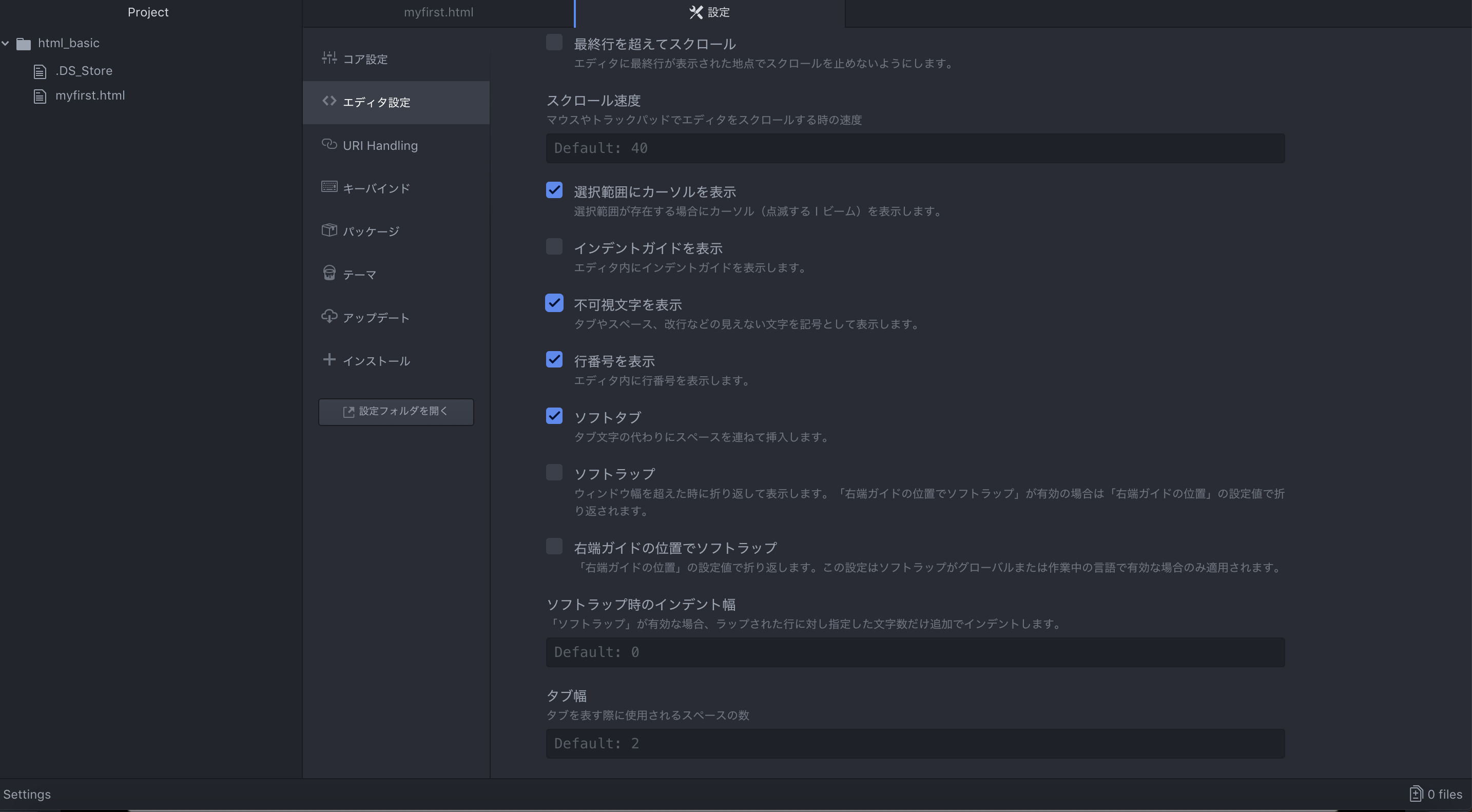Image resolution: width=1472 pixels, height=812 pixels.
Task: Select the 設定 settings tab
Action: click(x=709, y=12)
